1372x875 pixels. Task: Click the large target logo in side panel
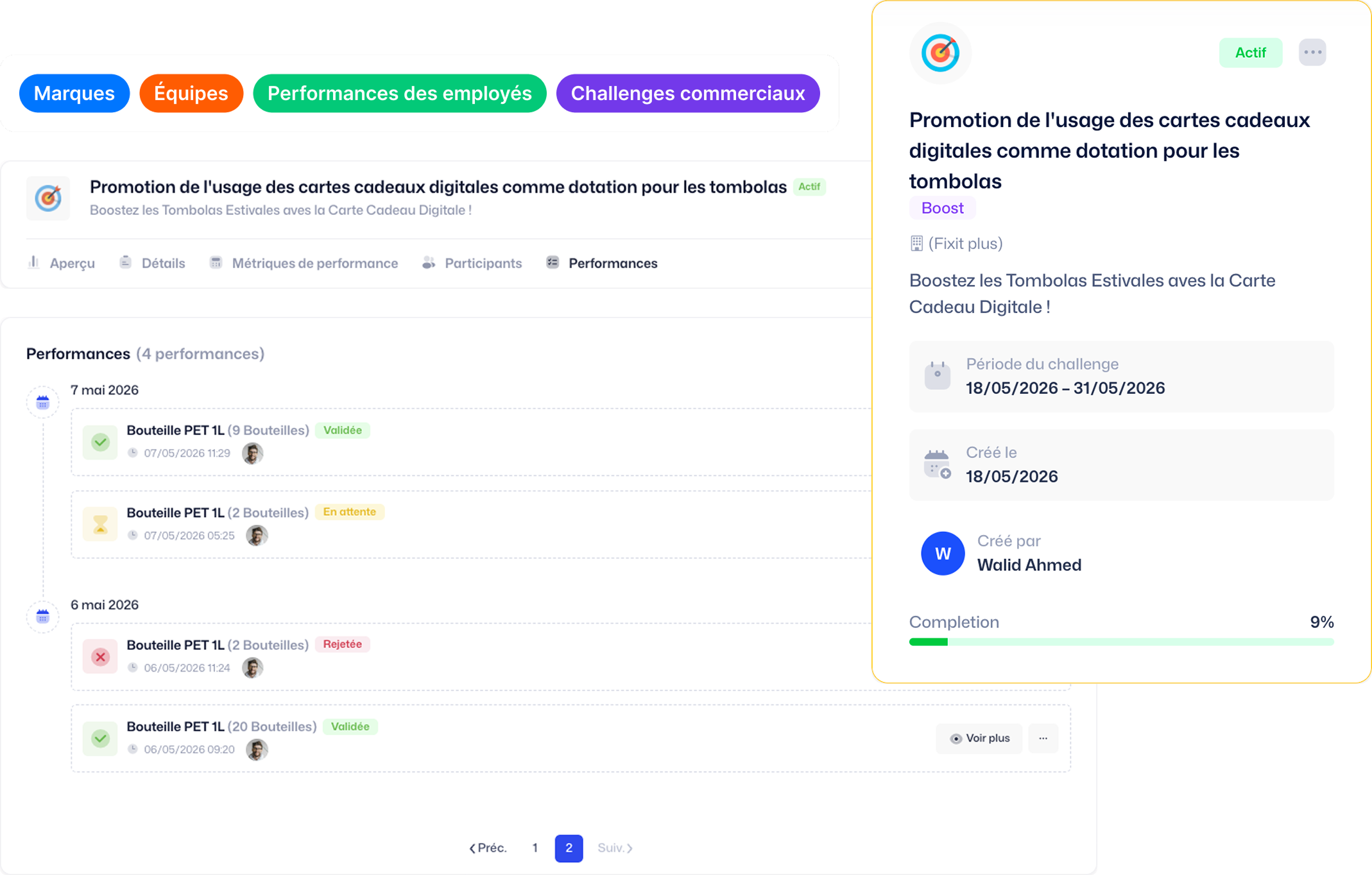coord(940,53)
